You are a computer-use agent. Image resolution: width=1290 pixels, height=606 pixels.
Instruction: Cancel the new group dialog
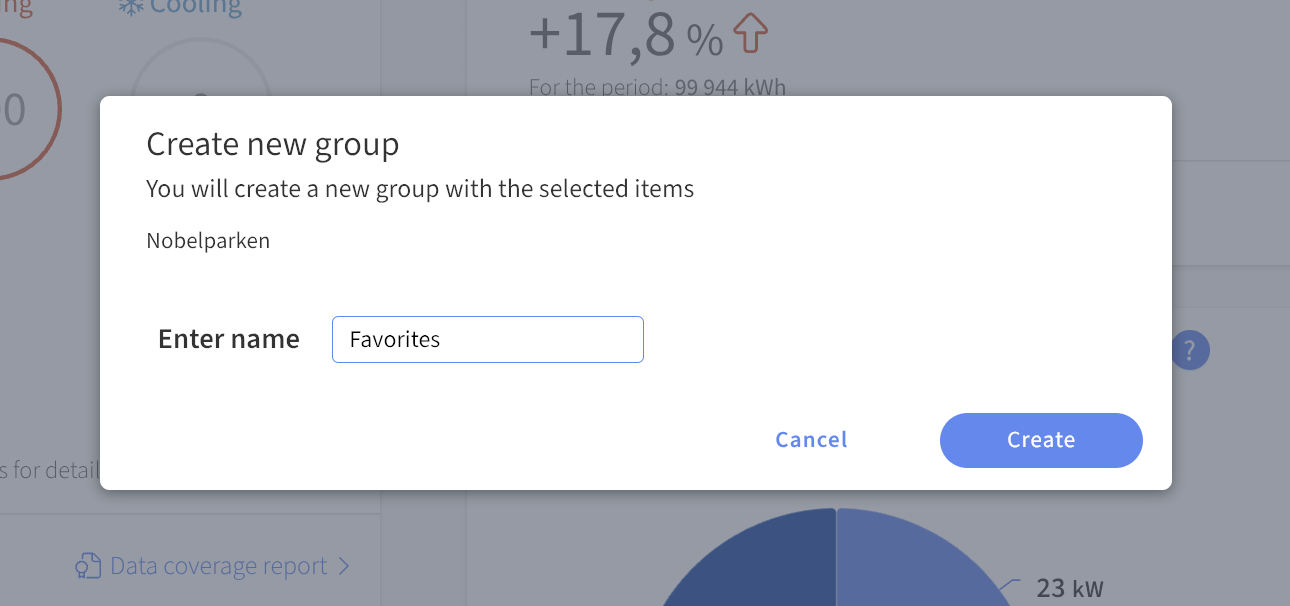pos(811,440)
